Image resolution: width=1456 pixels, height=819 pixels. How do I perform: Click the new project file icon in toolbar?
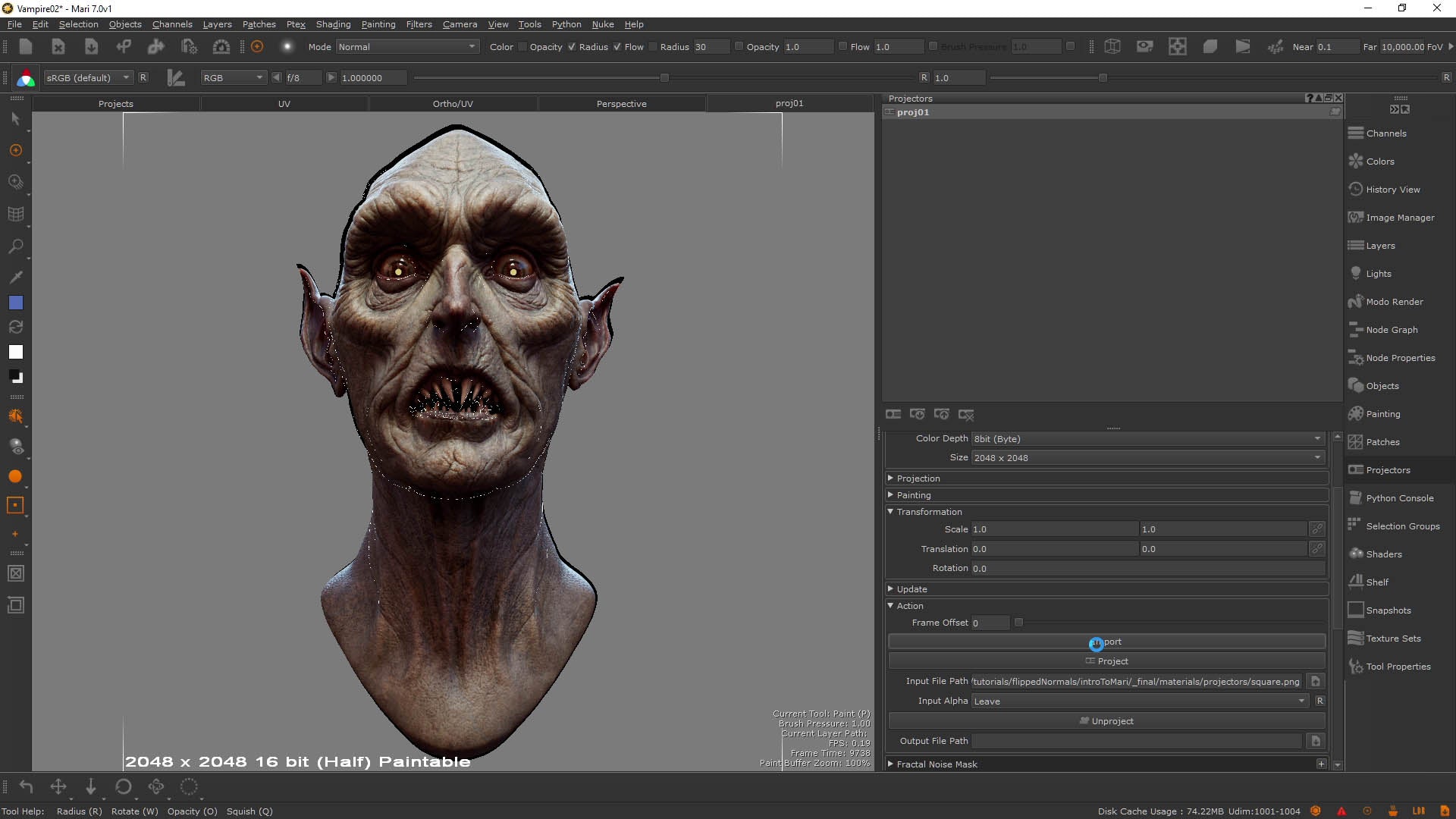click(25, 47)
